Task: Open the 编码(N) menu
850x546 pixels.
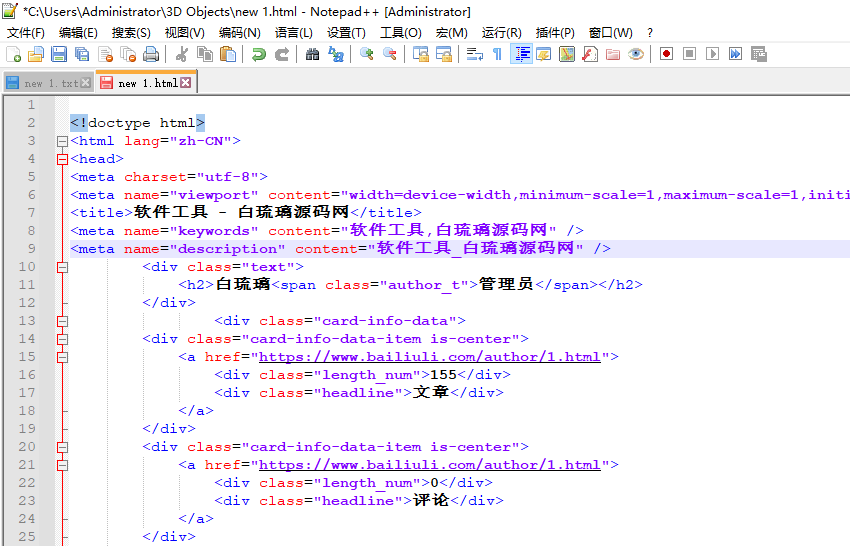Action: [240, 33]
